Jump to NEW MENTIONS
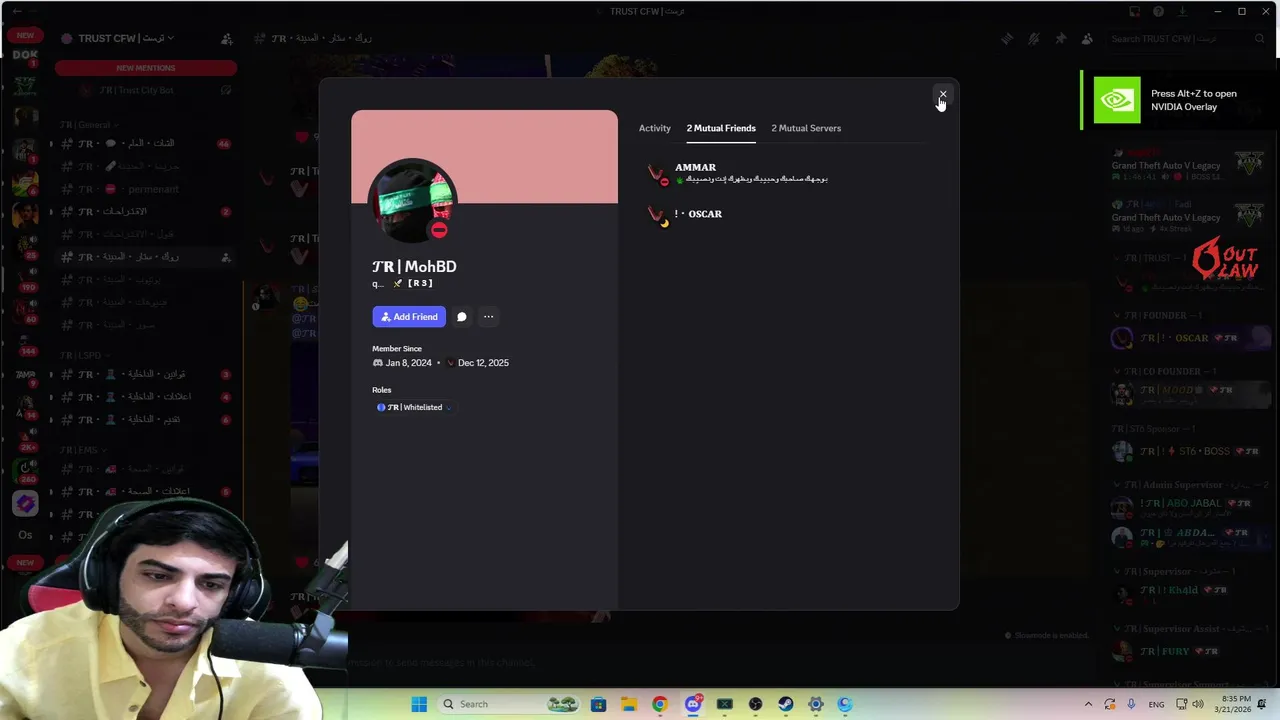This screenshot has height=720, width=1280. tap(146, 68)
